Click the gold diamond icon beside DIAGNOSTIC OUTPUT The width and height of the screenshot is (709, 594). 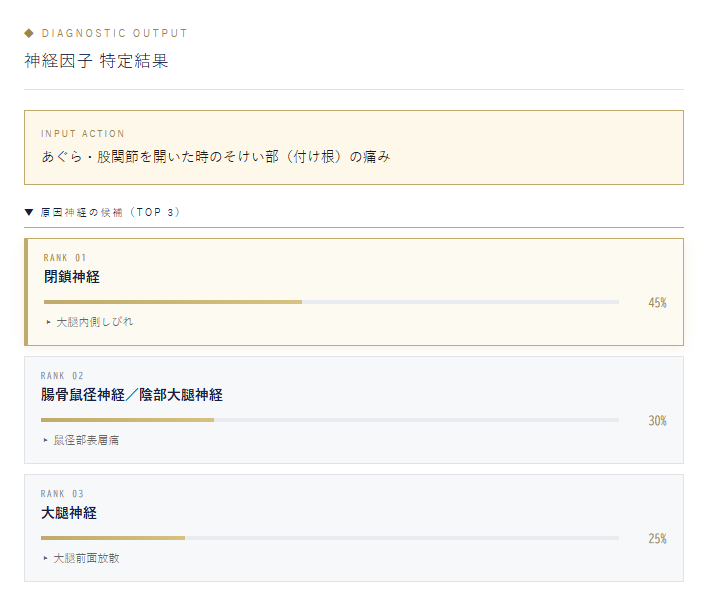tap(29, 33)
